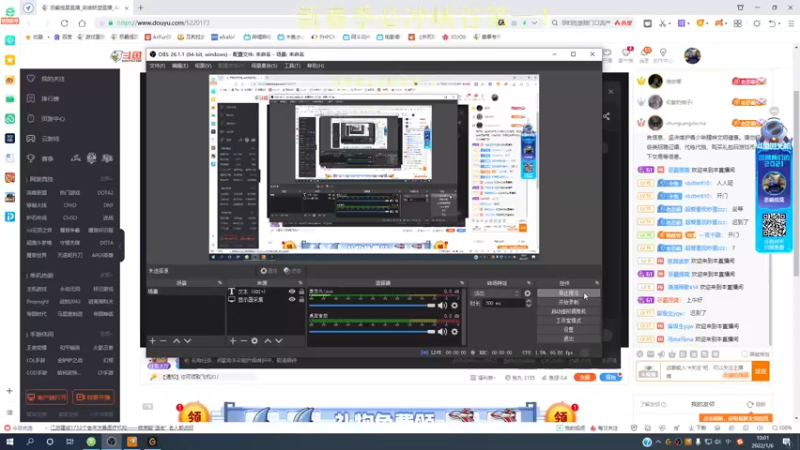Go to browser home page

click(x=82, y=23)
